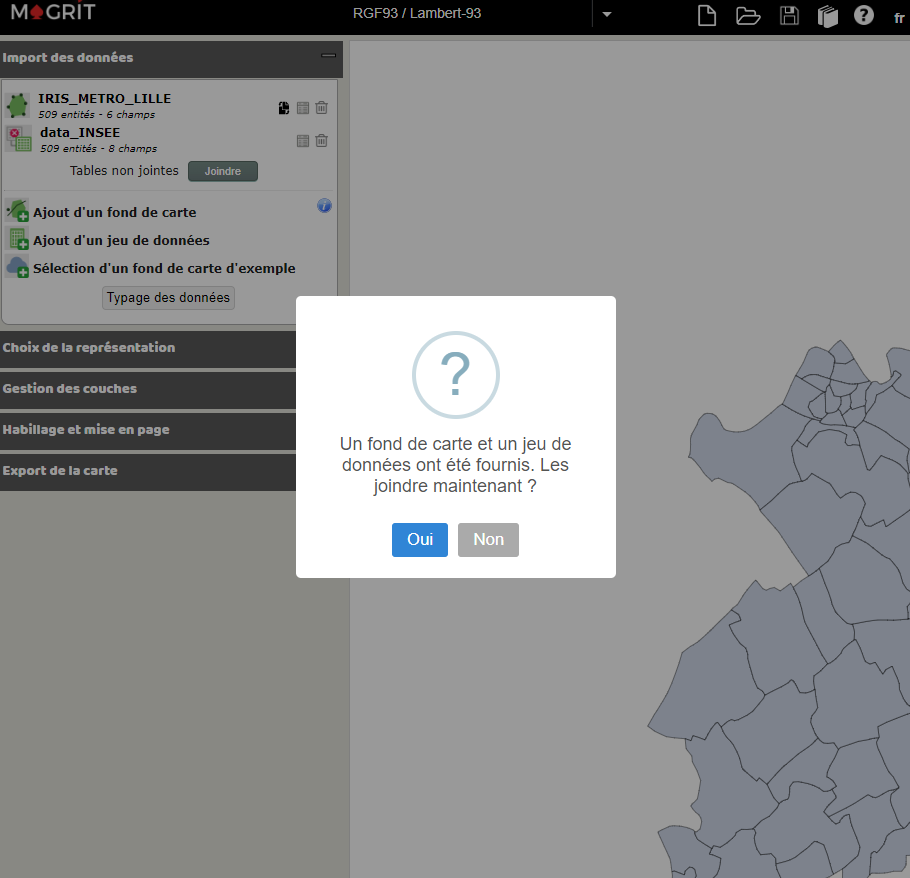Open an existing project file
Image resolution: width=910 pixels, height=878 pixels.
[748, 16]
